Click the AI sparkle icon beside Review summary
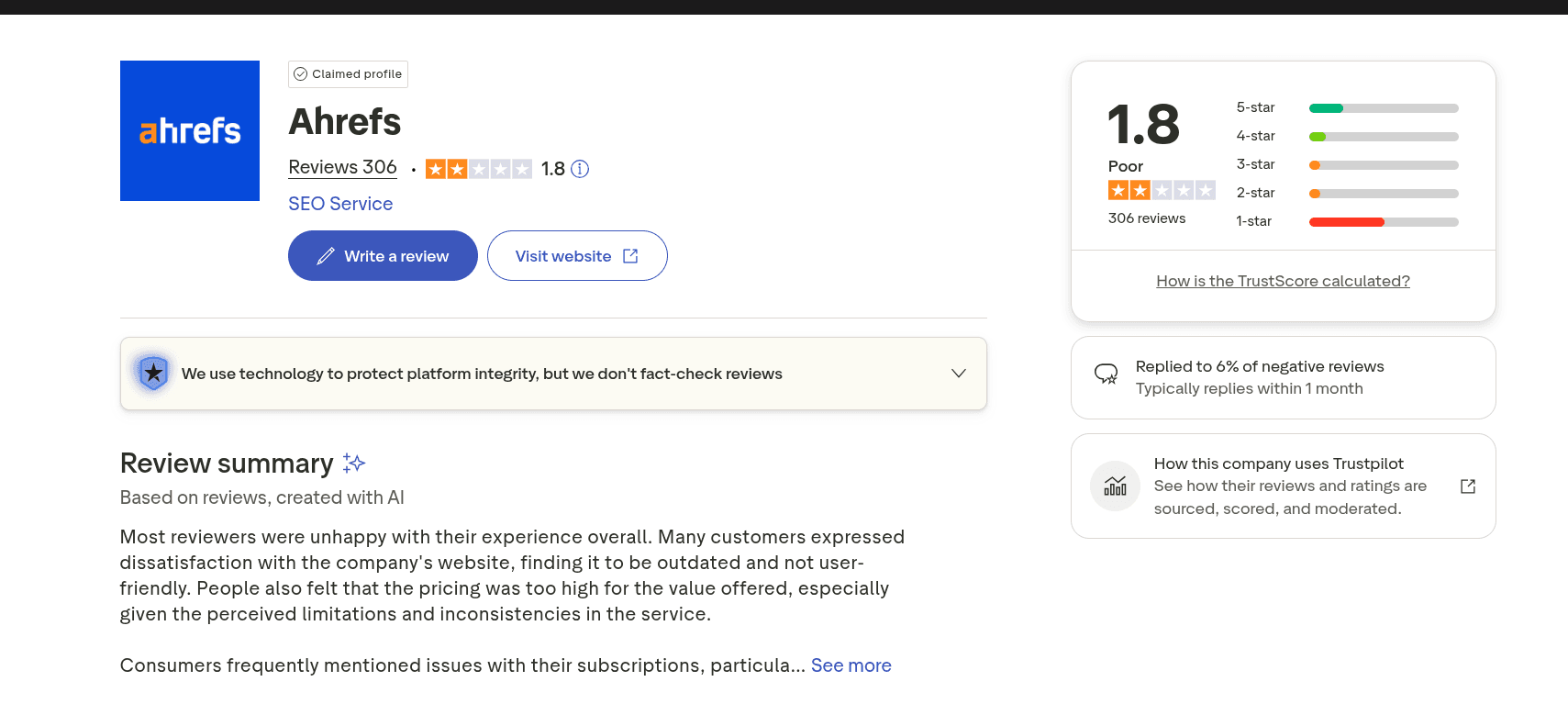The width and height of the screenshot is (1568, 715). tap(354, 463)
